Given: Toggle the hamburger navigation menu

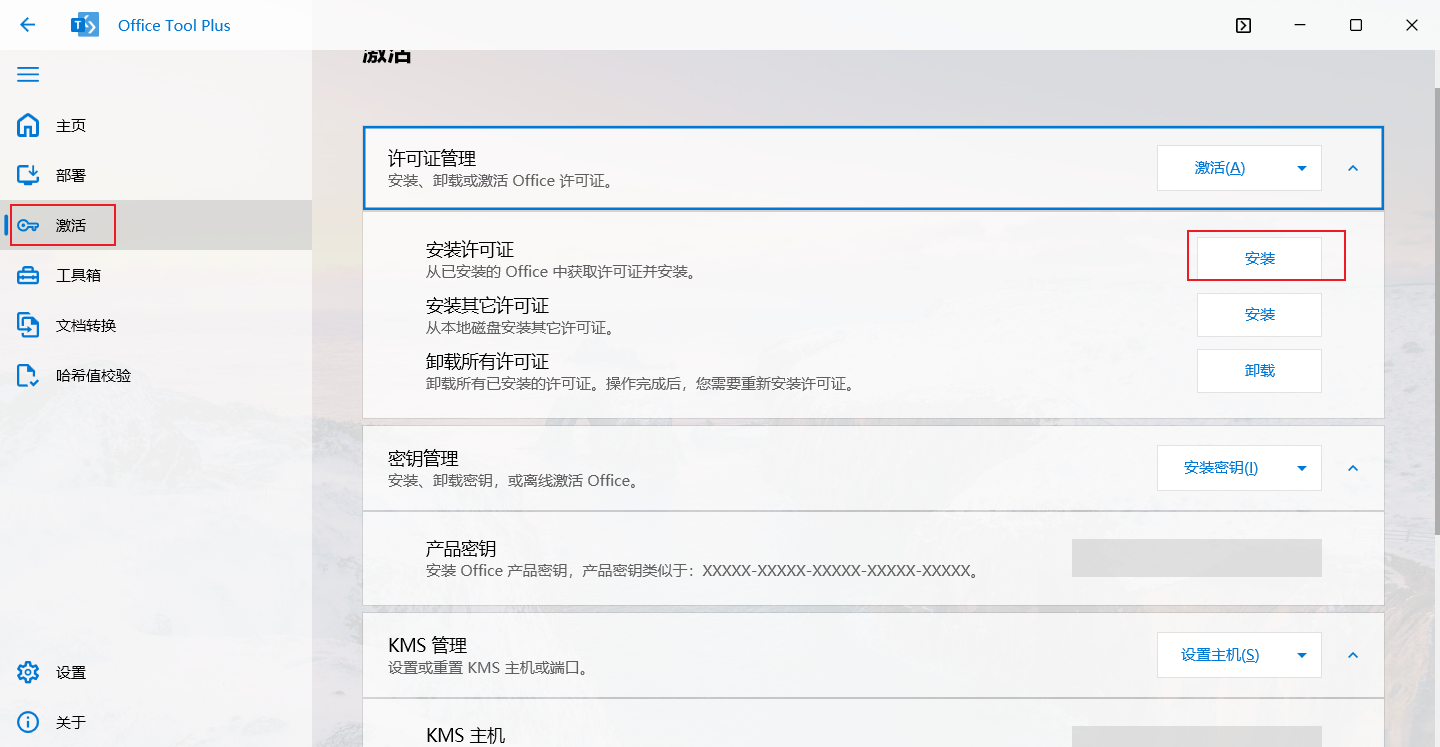Looking at the screenshot, I should [28, 75].
